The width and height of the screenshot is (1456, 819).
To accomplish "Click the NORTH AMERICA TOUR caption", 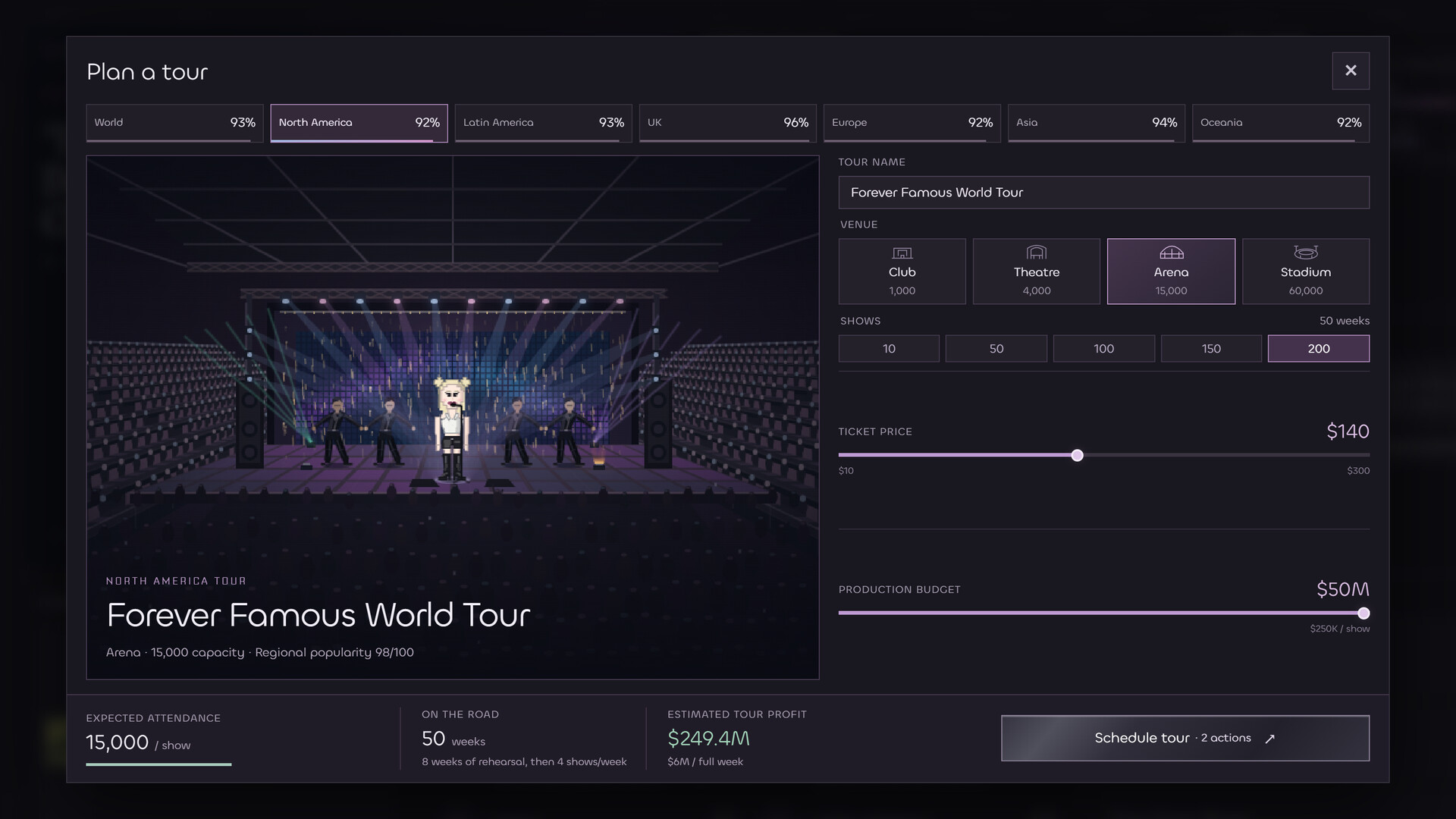I will click(x=176, y=581).
